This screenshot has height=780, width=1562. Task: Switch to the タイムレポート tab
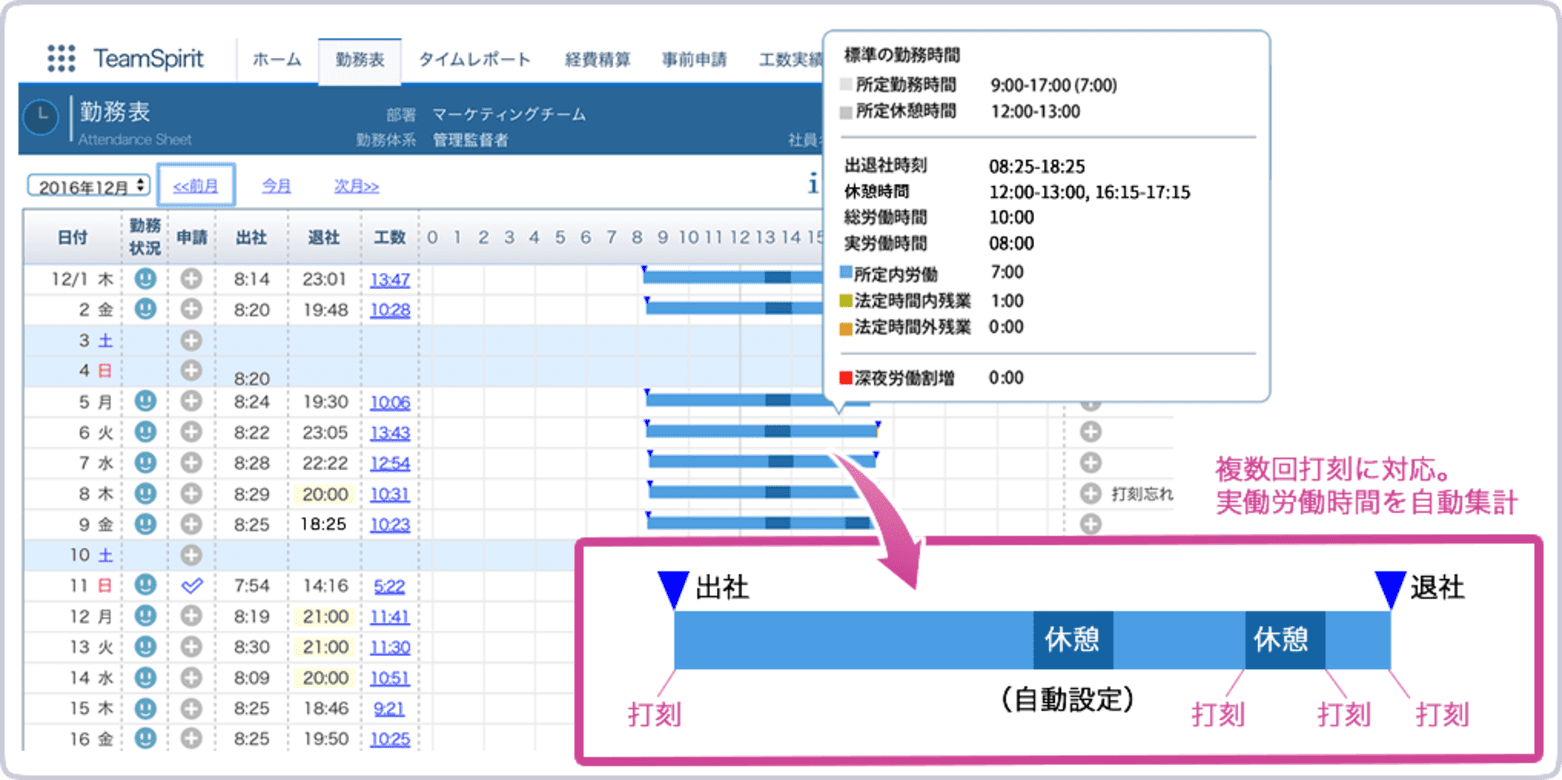click(474, 59)
